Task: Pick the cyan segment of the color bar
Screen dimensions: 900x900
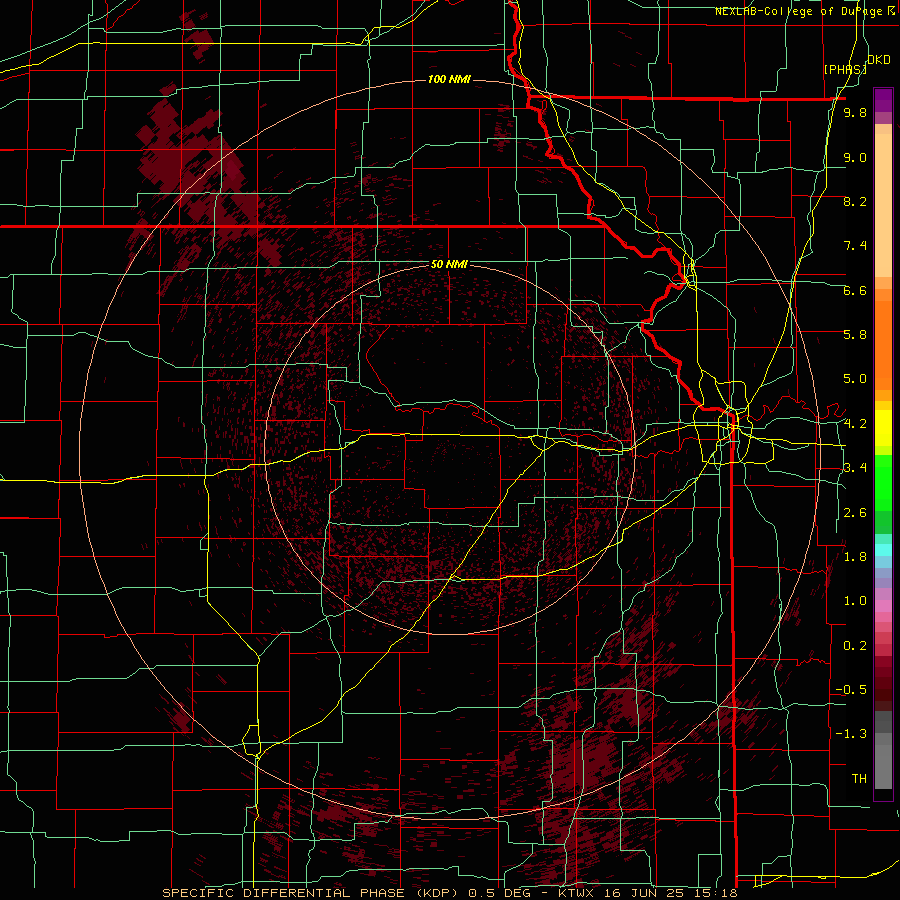Action: click(x=883, y=550)
